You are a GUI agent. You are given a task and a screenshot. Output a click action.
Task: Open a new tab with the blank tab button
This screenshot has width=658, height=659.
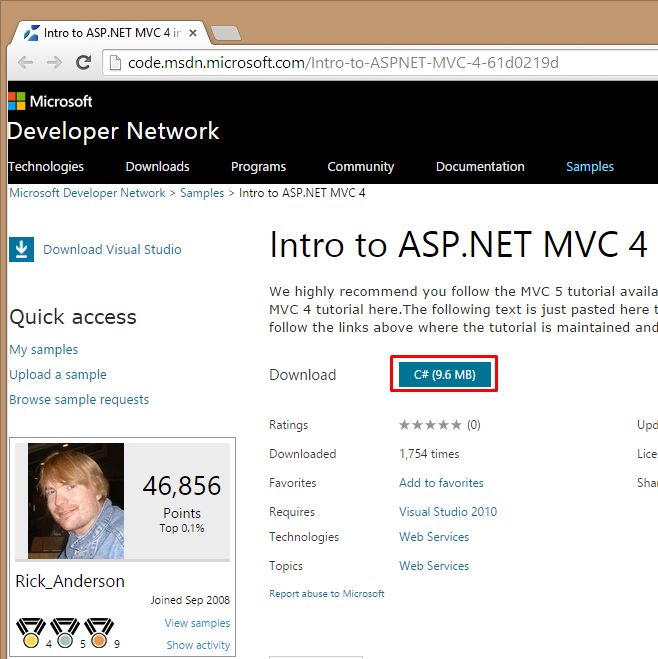pos(226,33)
